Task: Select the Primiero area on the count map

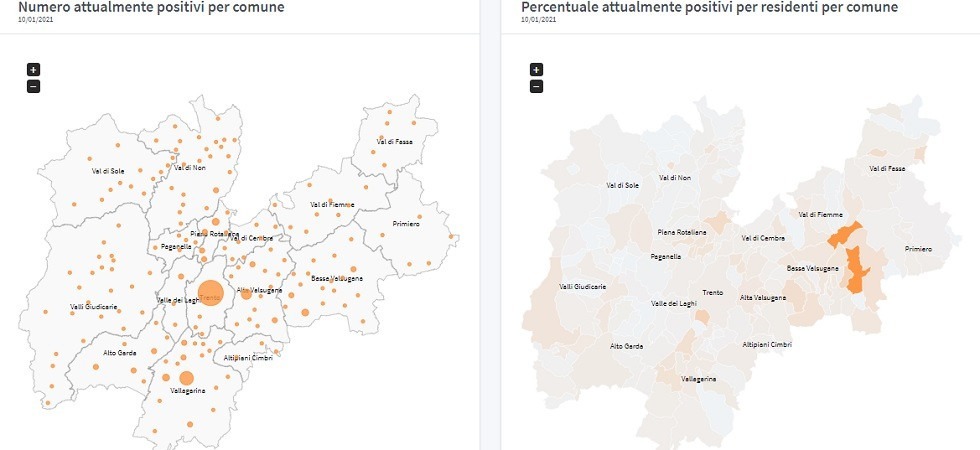Action: 406,223
